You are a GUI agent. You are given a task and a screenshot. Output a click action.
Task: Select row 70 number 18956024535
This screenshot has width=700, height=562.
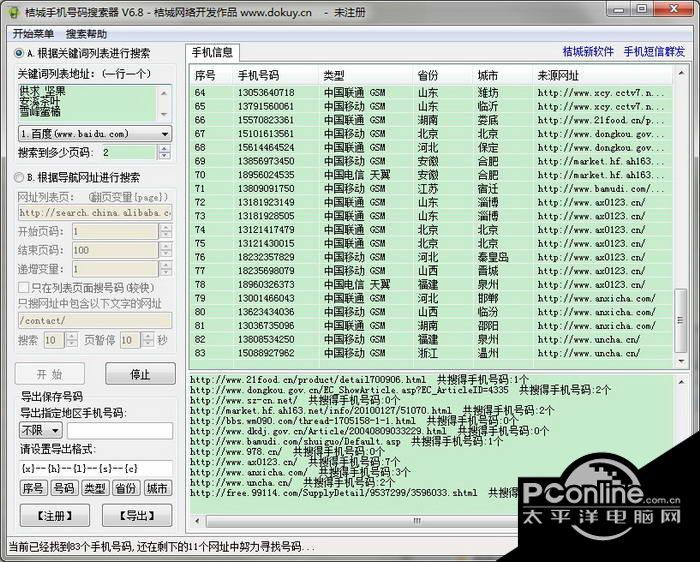tap(431, 175)
